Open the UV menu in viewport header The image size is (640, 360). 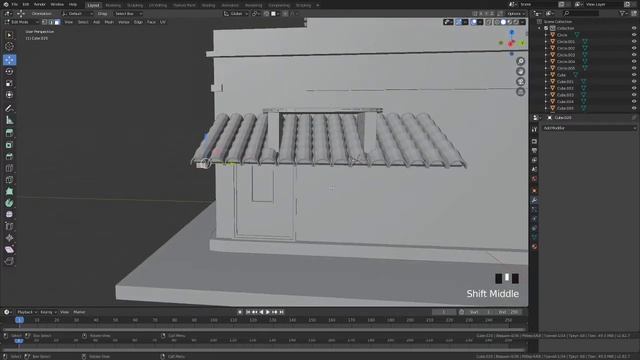[163, 22]
